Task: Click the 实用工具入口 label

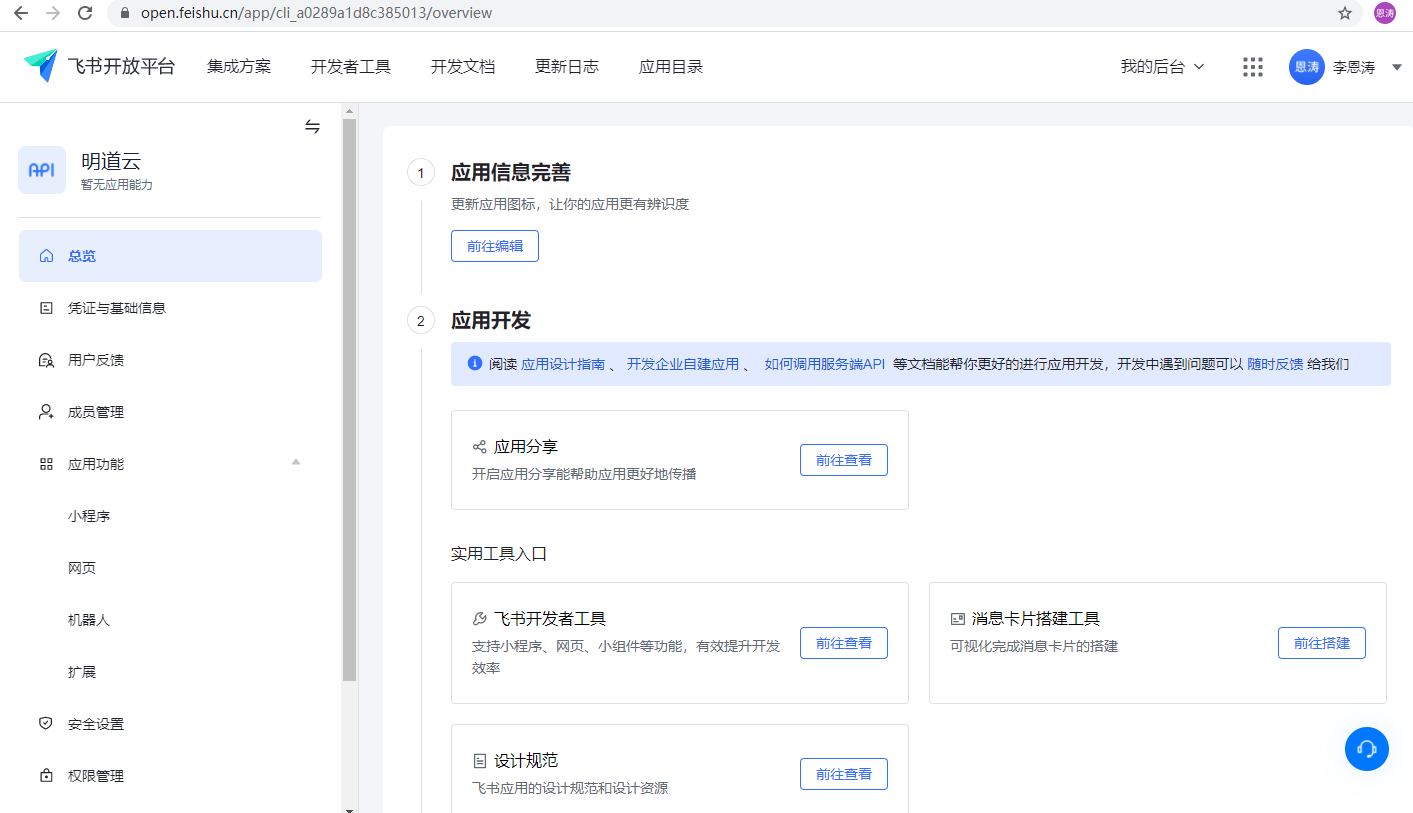Action: click(499, 554)
